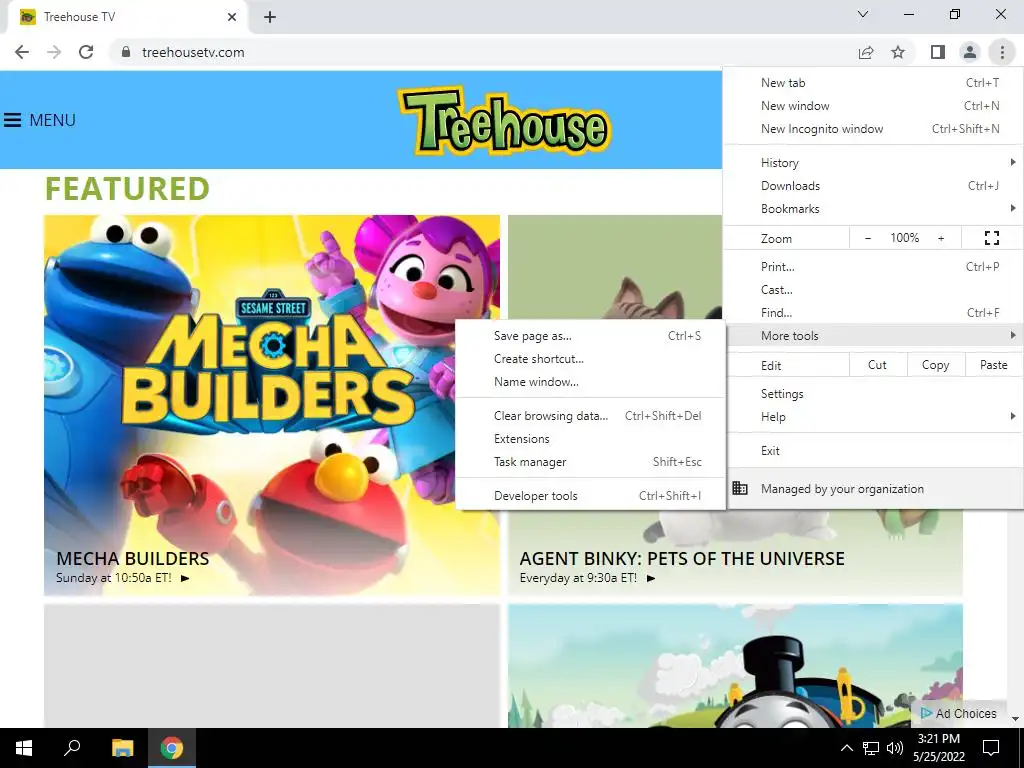The width and height of the screenshot is (1024, 768).
Task: Select Cast... from the menu
Action: tap(873, 289)
